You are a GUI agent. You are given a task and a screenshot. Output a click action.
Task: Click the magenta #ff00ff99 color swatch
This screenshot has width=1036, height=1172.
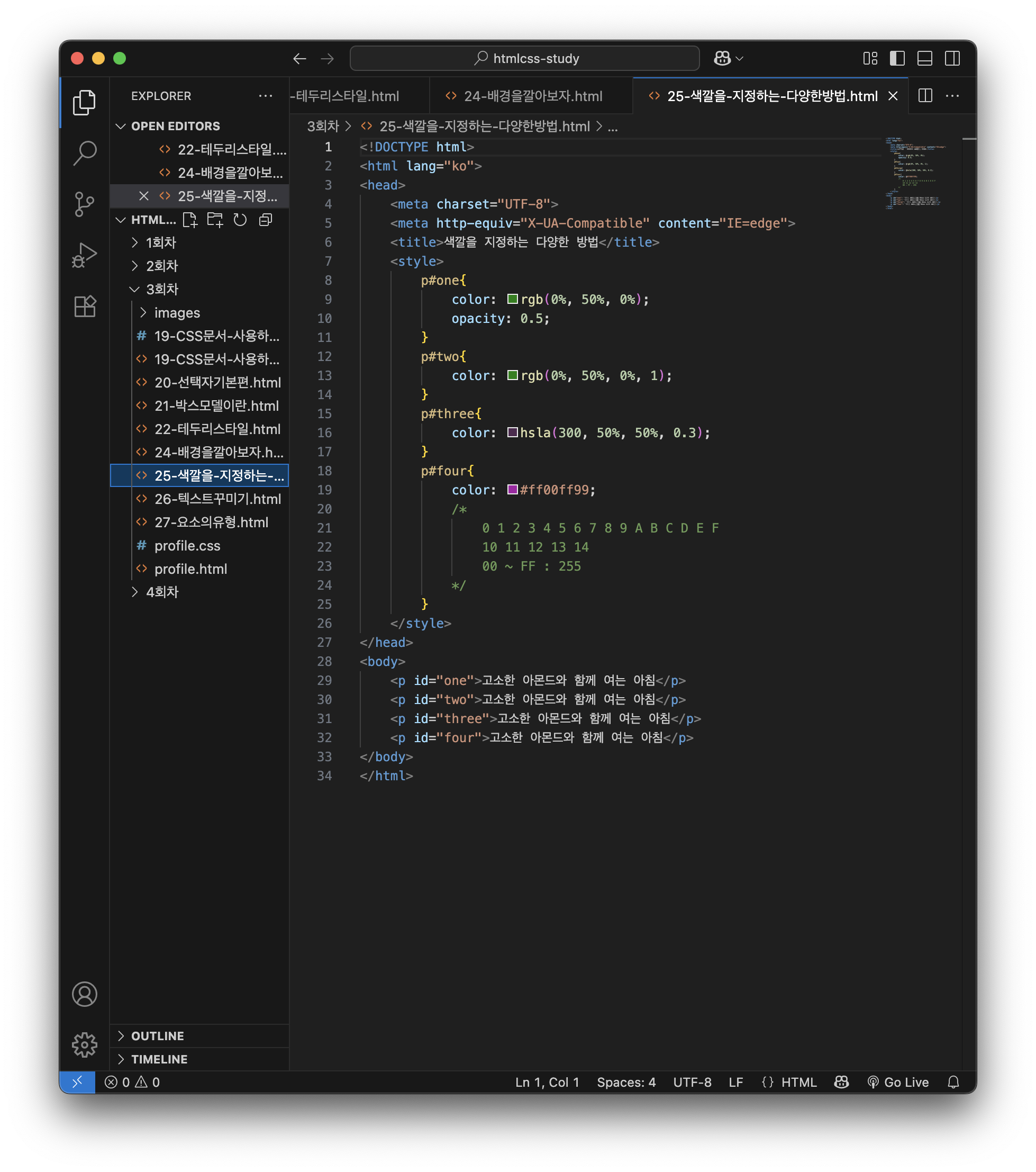pyautogui.click(x=512, y=490)
